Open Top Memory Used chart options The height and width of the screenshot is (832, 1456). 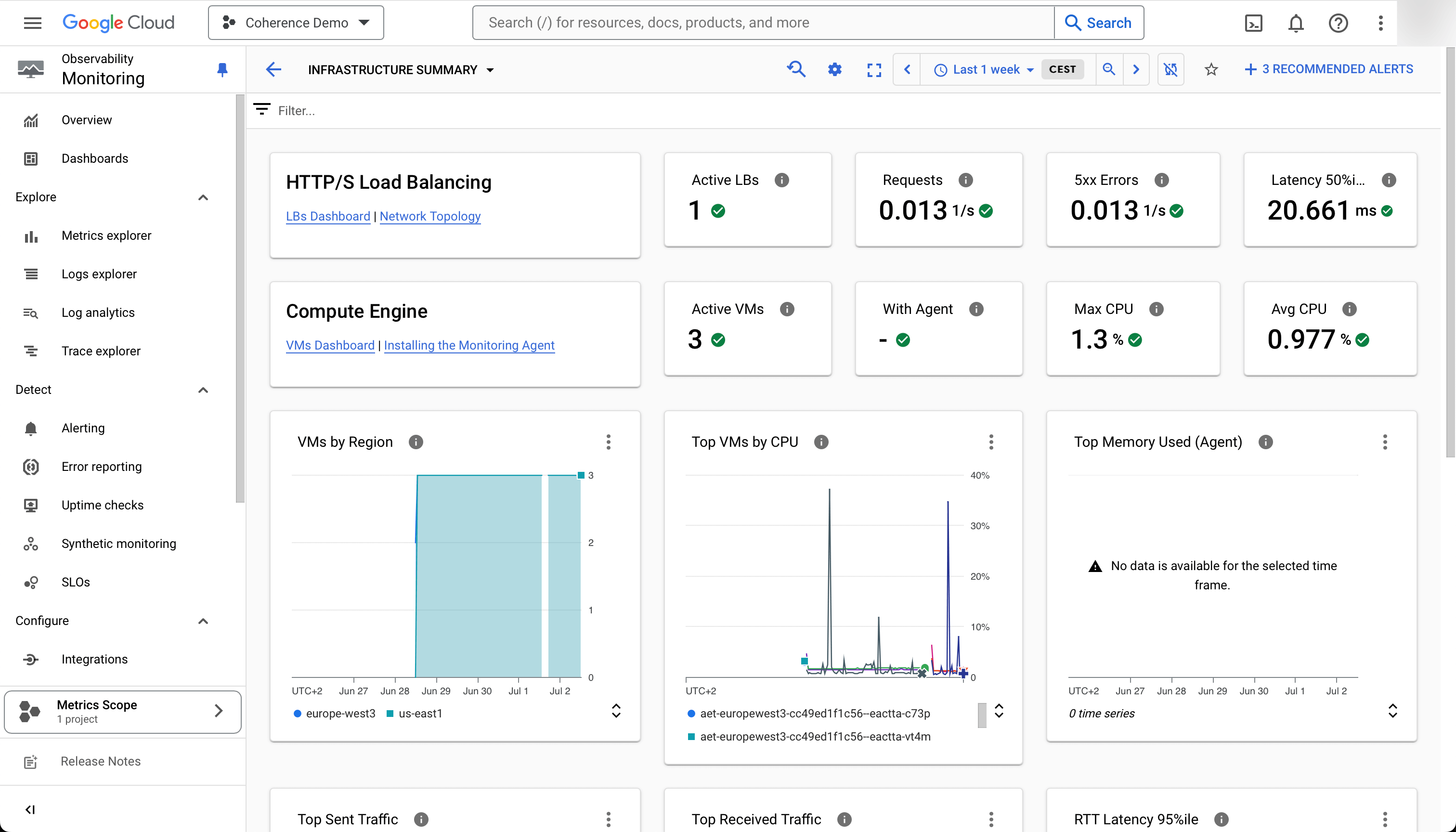1385,442
